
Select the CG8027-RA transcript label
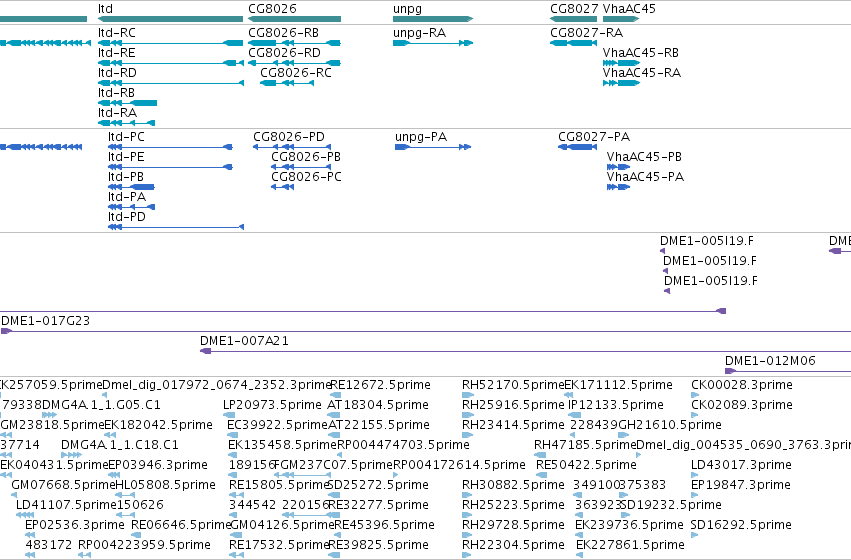tap(586, 33)
